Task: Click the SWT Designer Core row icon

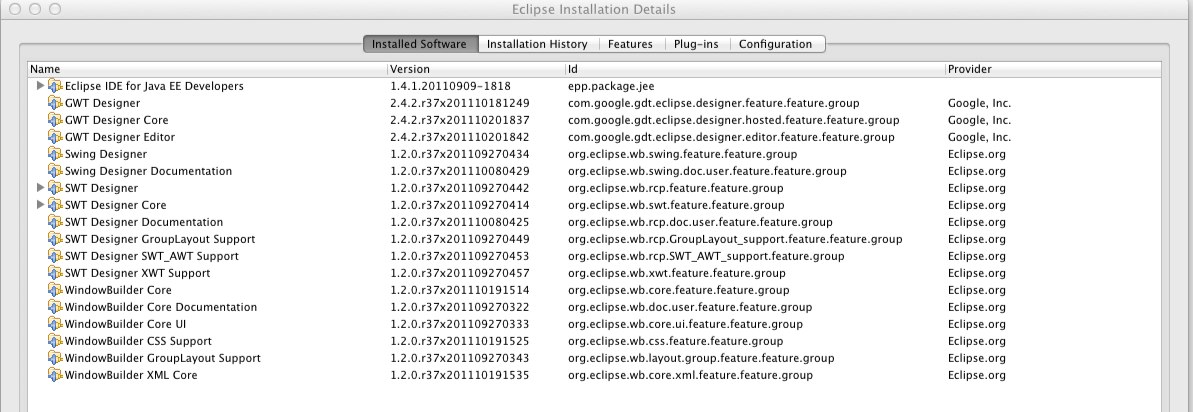Action: (55, 205)
